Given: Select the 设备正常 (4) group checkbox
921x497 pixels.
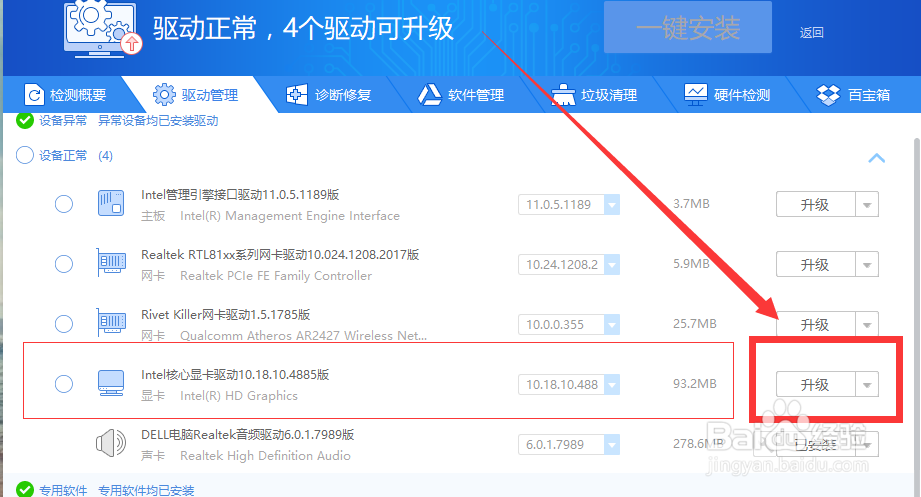Looking at the screenshot, I should 25,155.
